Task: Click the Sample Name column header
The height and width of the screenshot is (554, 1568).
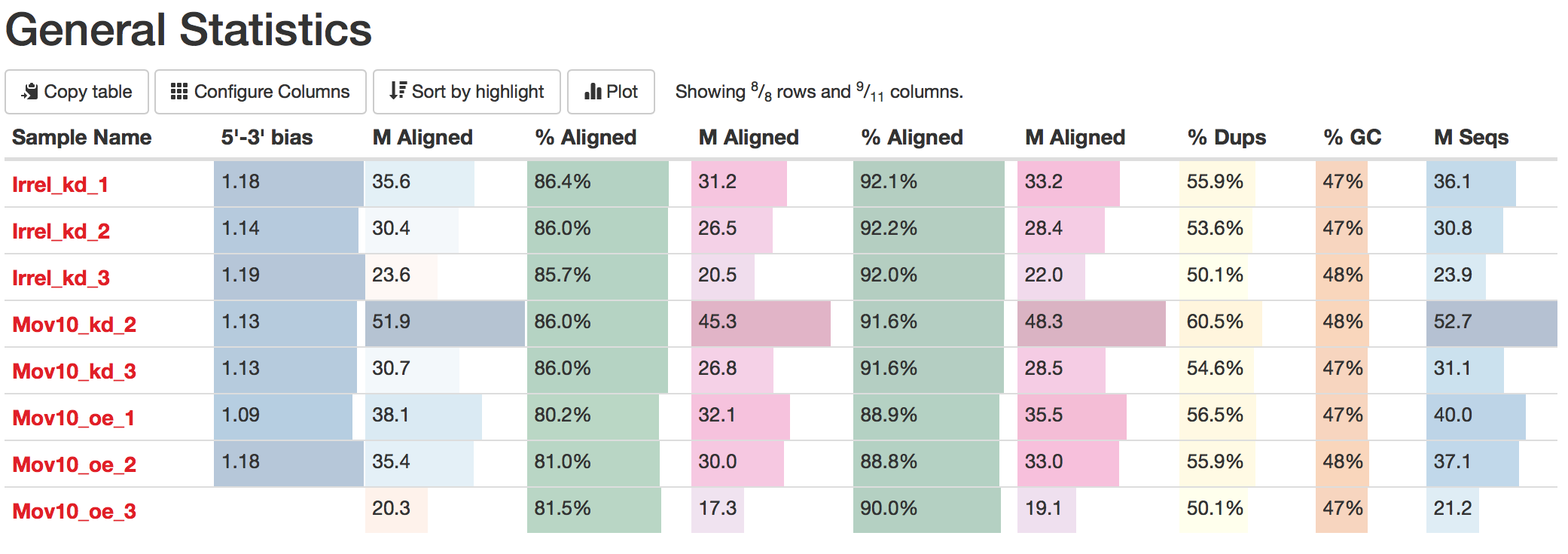Action: click(81, 137)
